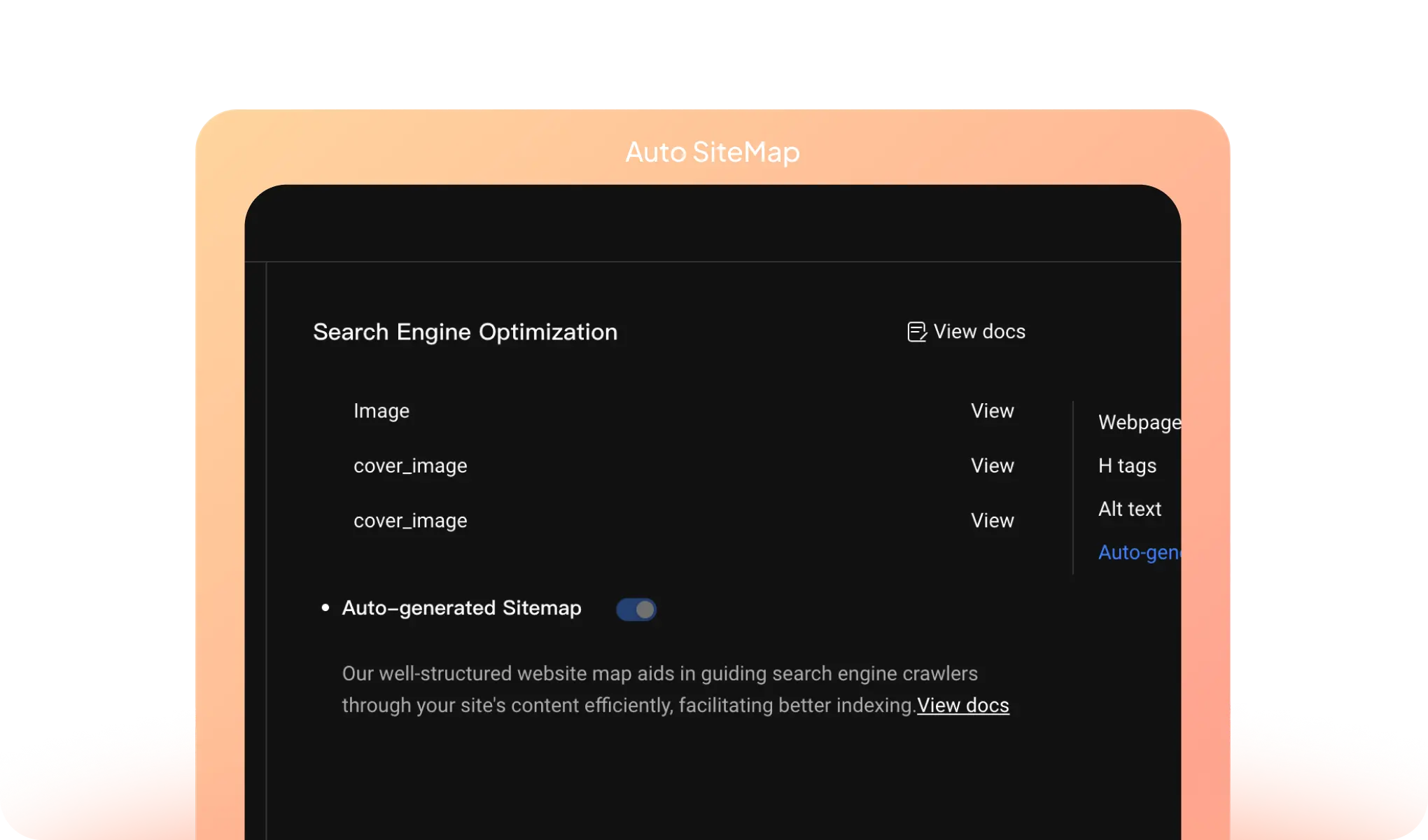Click the Auto-generated Sitemap toggle switch
This screenshot has height=840, width=1428.
pyautogui.click(x=635, y=609)
